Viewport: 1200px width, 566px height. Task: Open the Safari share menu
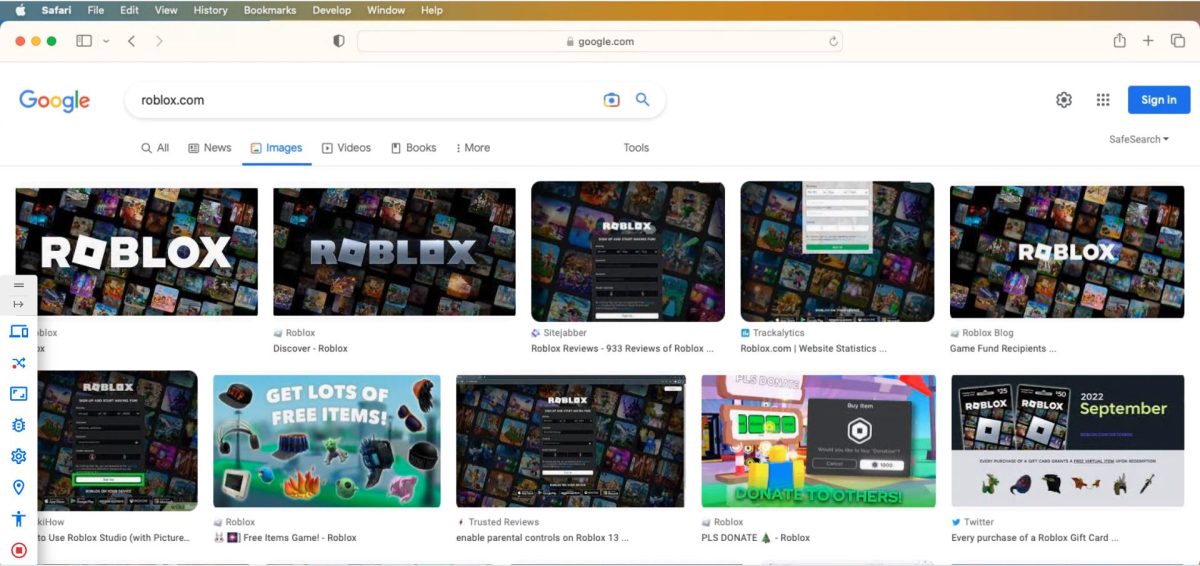point(1120,40)
